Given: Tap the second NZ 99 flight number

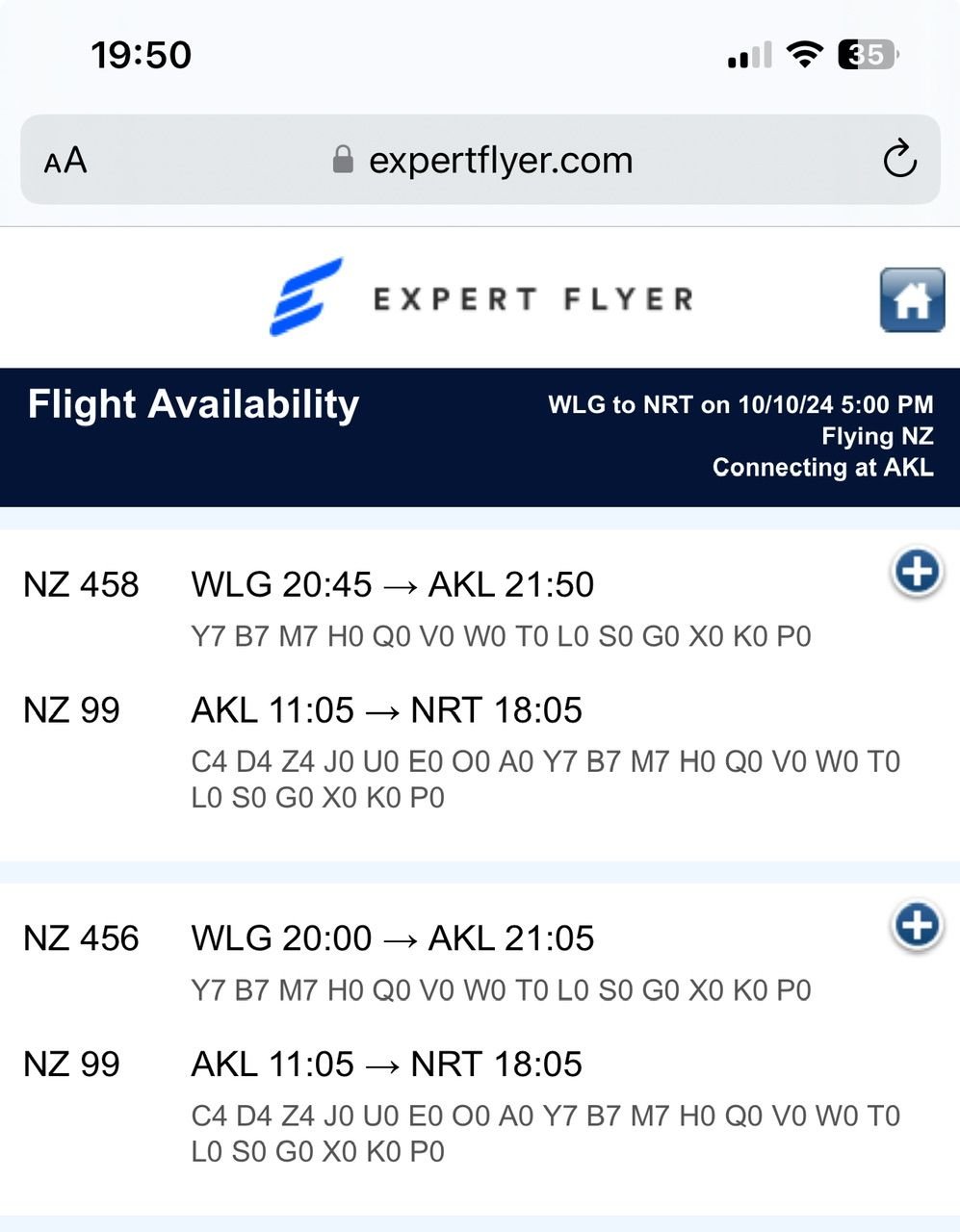Looking at the screenshot, I should [x=71, y=1065].
